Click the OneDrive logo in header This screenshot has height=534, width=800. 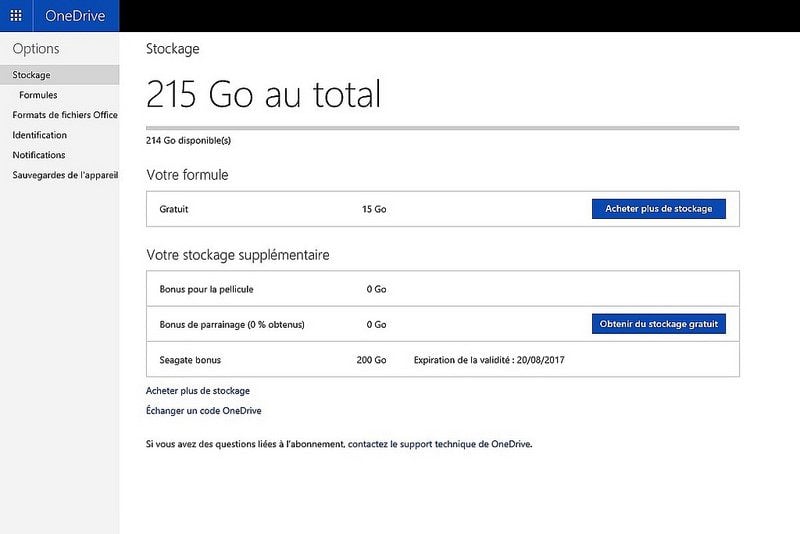coord(76,16)
